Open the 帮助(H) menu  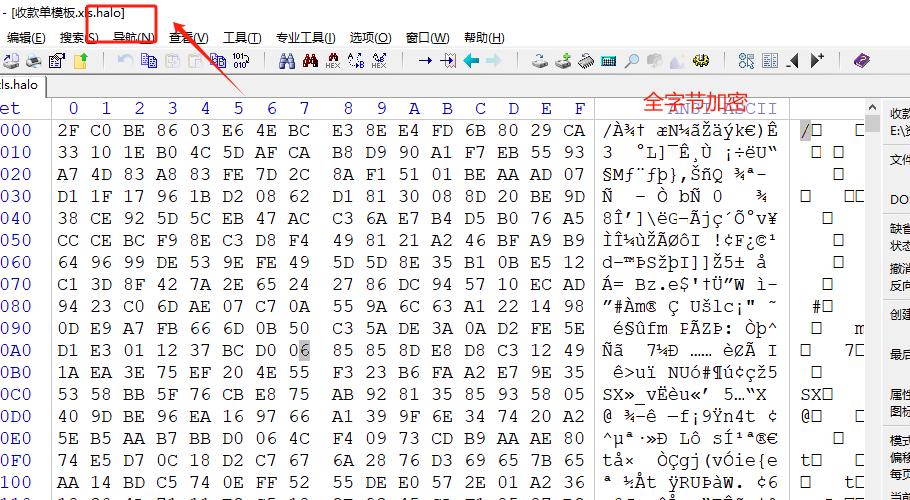point(483,38)
